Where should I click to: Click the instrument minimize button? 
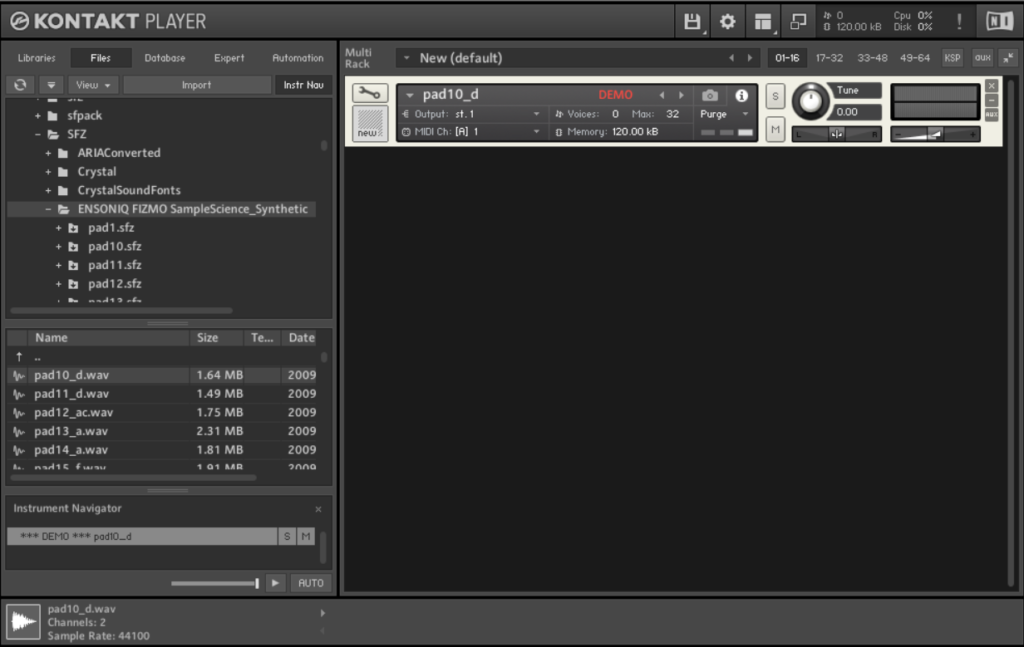click(991, 101)
